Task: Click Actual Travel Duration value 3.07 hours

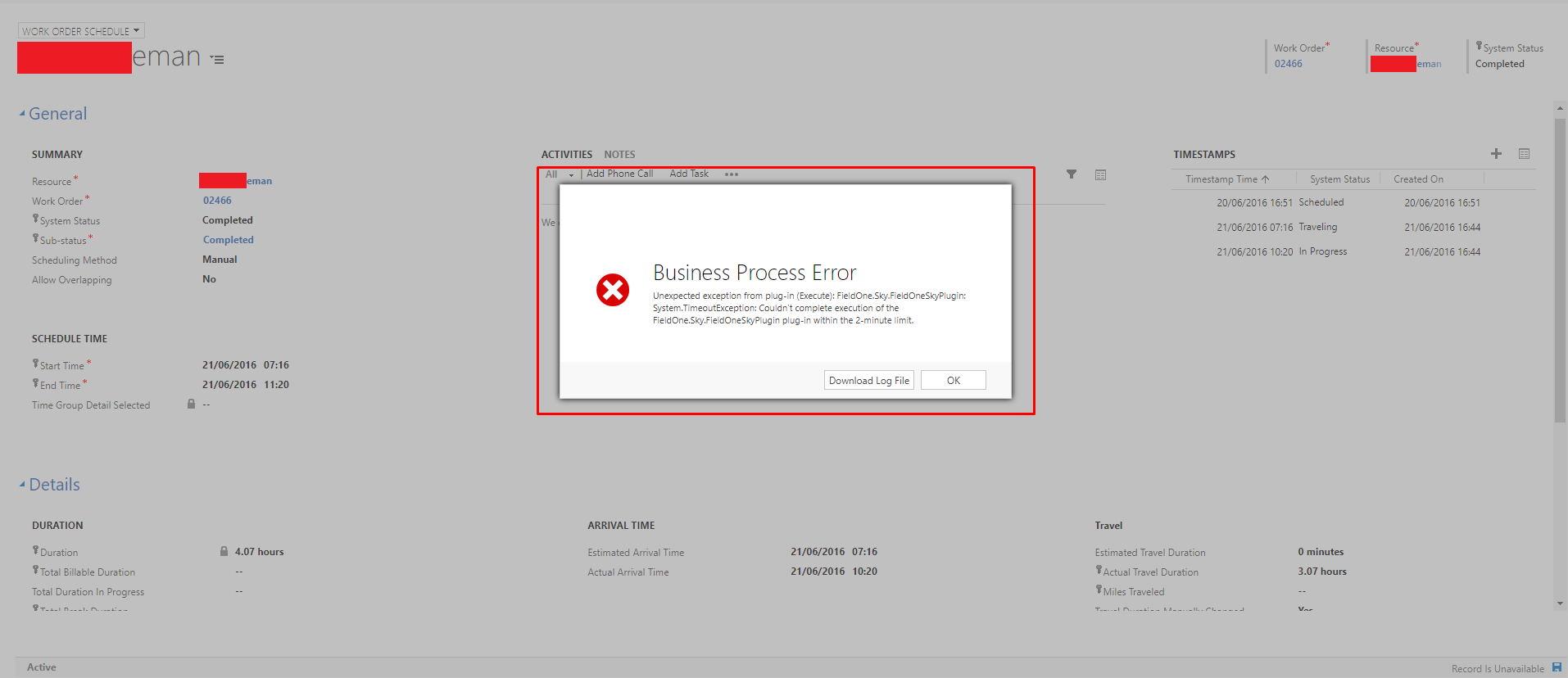Action: [1322, 572]
